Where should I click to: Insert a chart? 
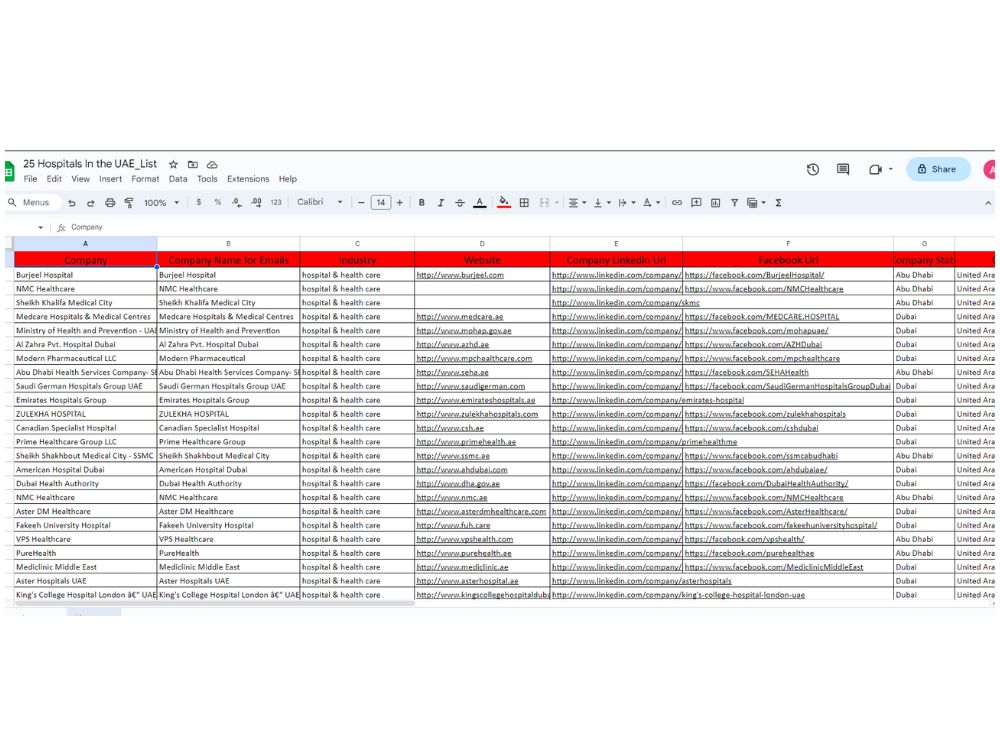pos(716,203)
